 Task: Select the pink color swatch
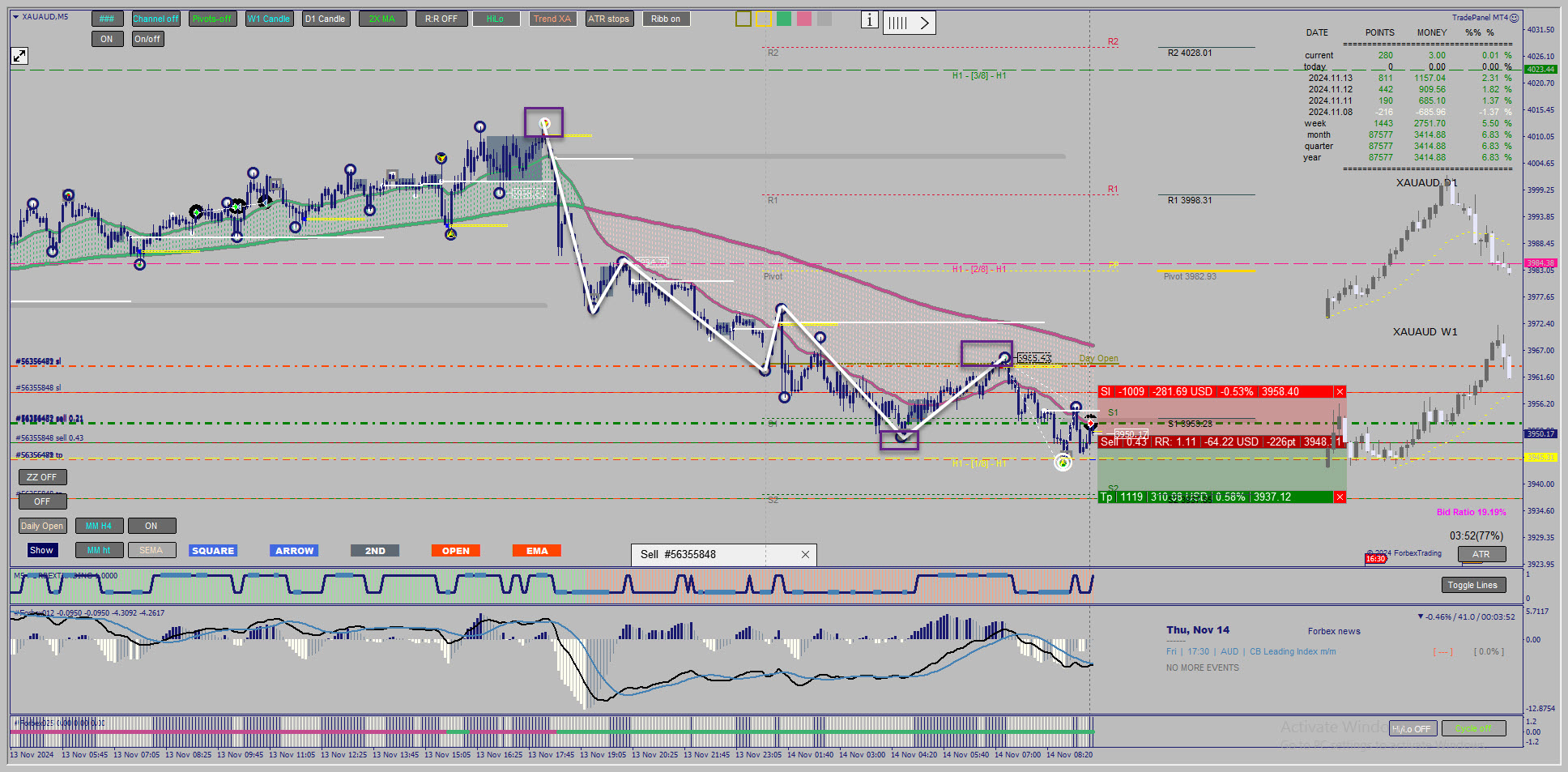(x=804, y=19)
